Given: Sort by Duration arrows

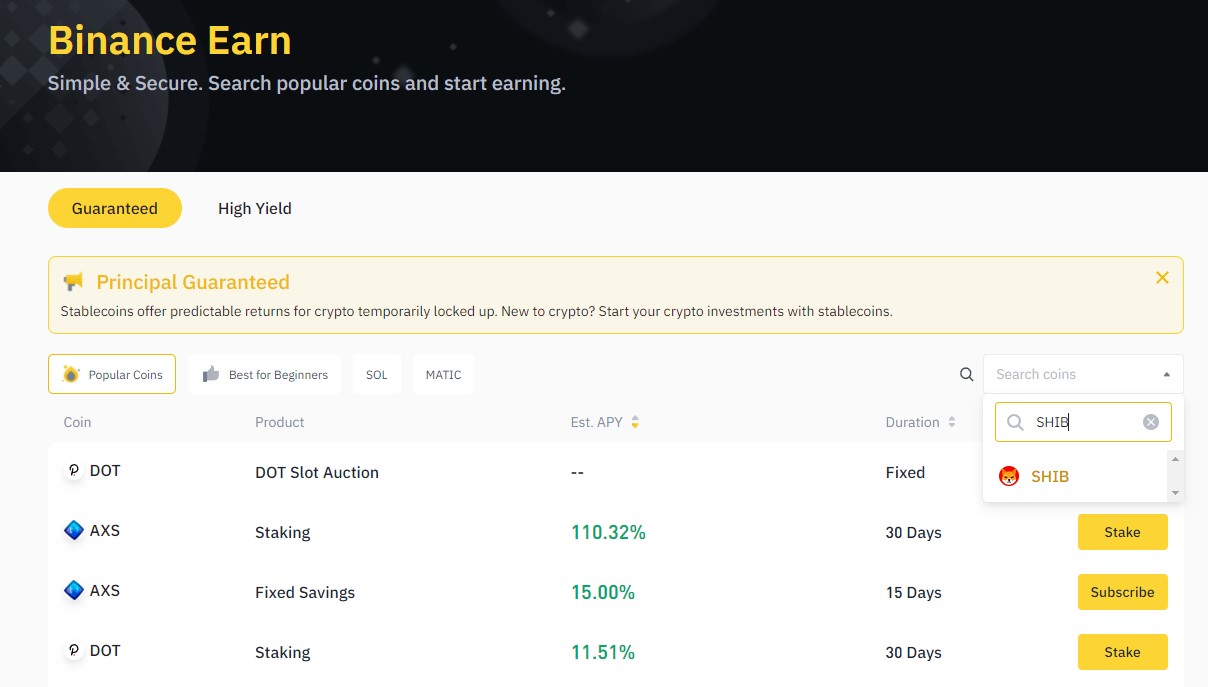Looking at the screenshot, I should [951, 422].
